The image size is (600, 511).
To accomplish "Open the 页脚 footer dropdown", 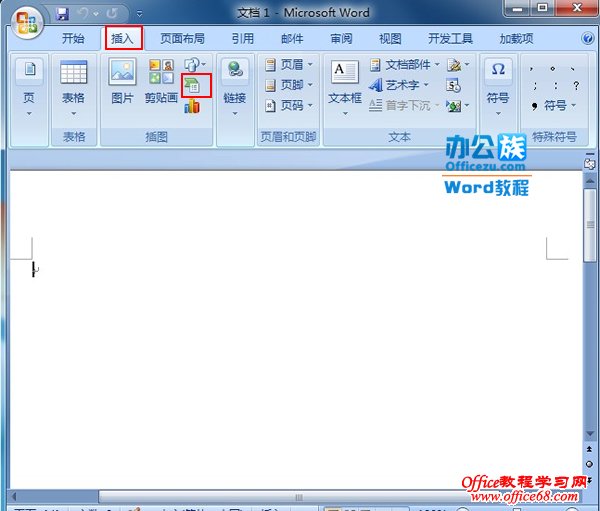I will [x=289, y=85].
